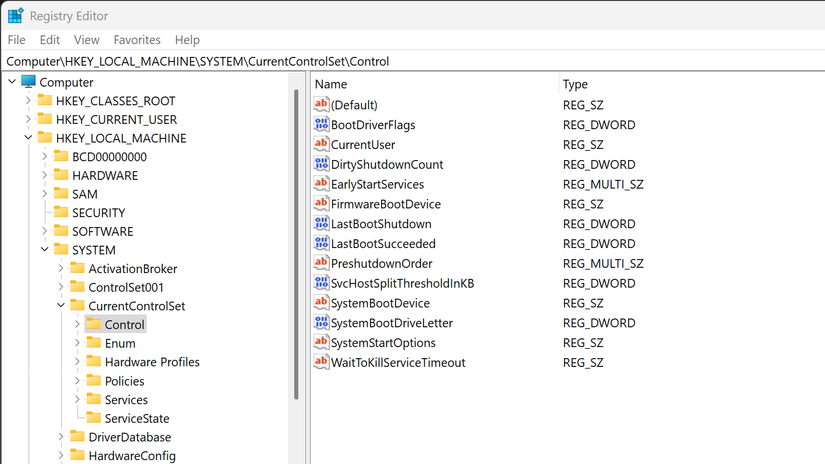Click the Services folder icon
Screen dimensions: 825x464
(94, 399)
